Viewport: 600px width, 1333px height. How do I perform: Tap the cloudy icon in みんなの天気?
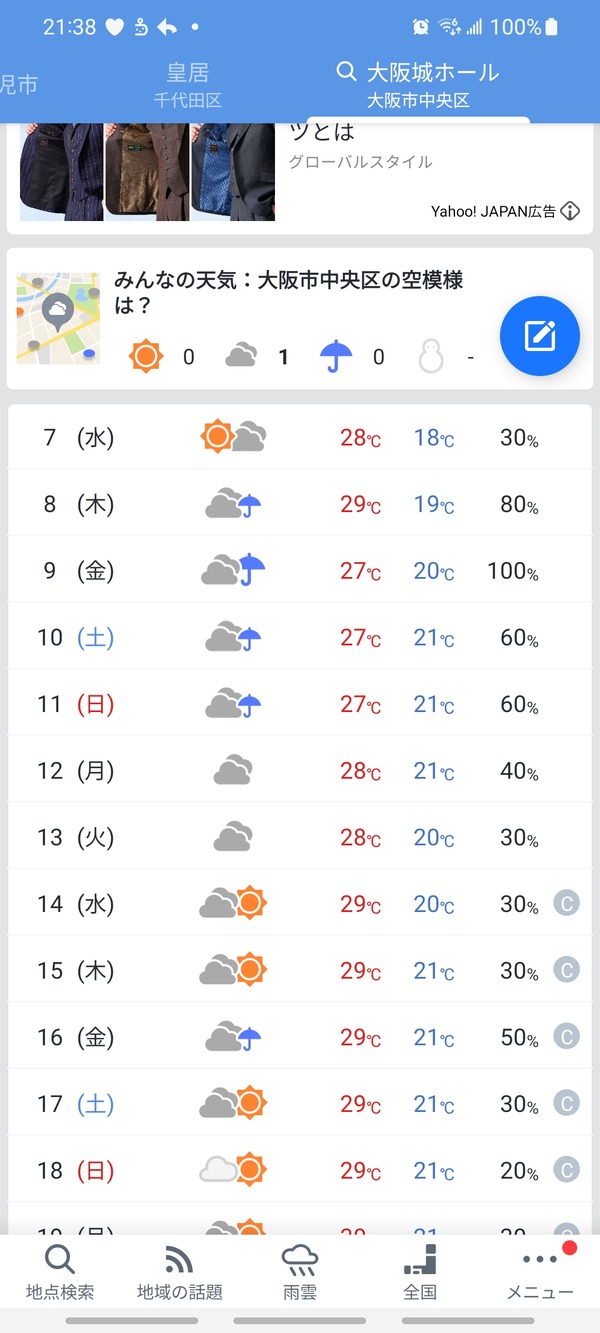tap(241, 356)
